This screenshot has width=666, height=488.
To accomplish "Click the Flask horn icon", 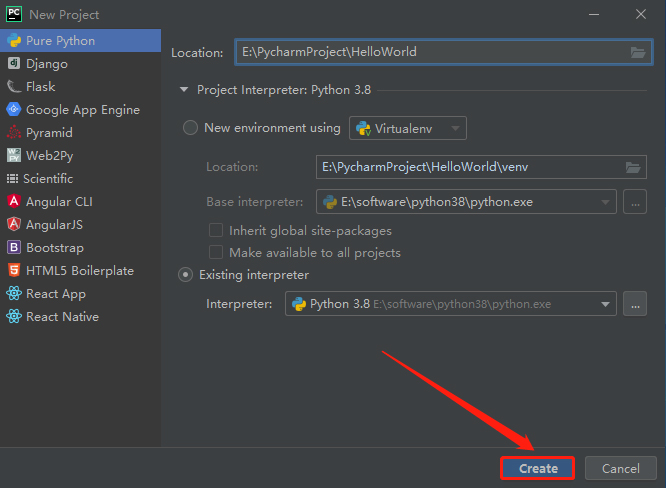I will 14,87.
